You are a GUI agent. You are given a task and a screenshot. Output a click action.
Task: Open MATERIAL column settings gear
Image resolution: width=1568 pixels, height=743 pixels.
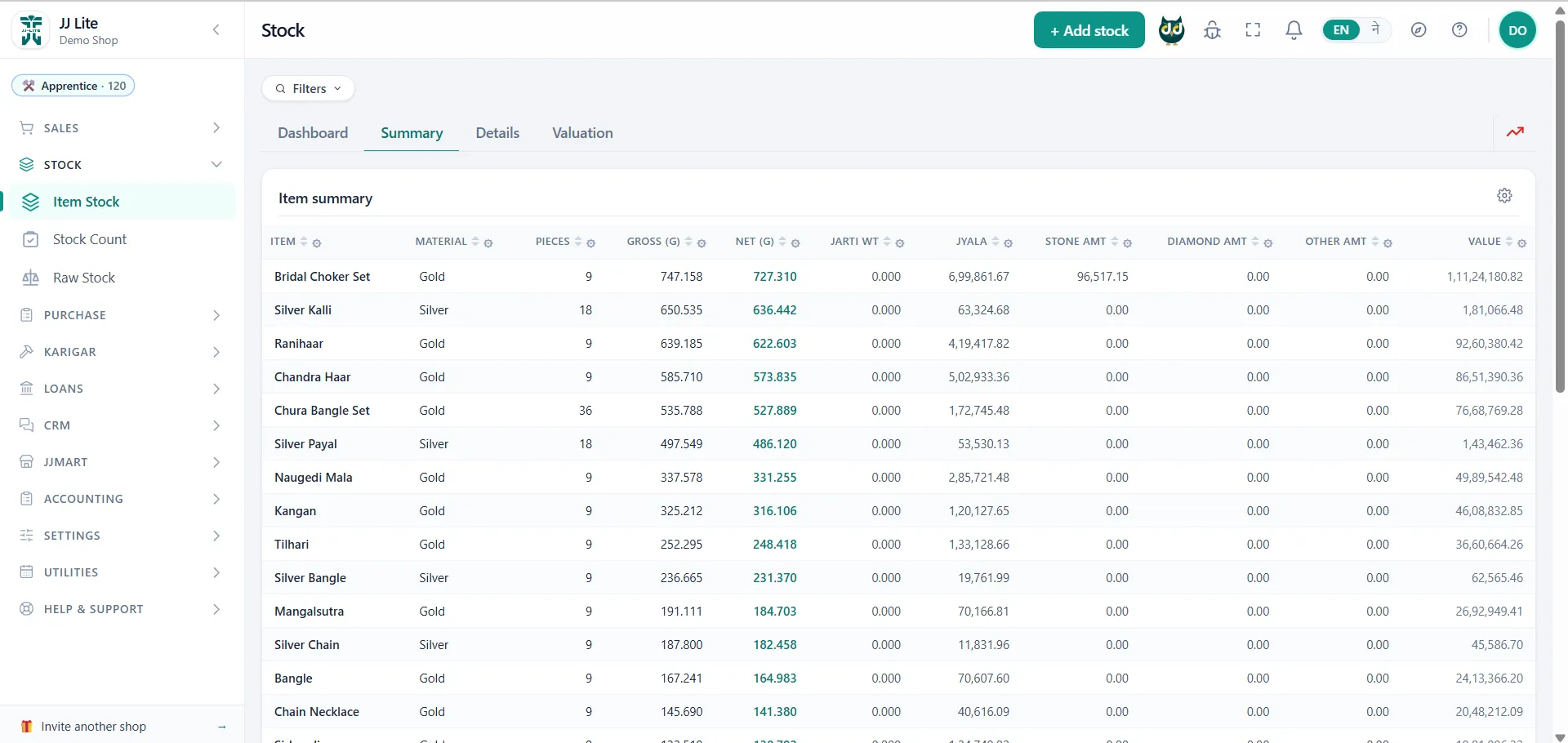pyautogui.click(x=488, y=243)
